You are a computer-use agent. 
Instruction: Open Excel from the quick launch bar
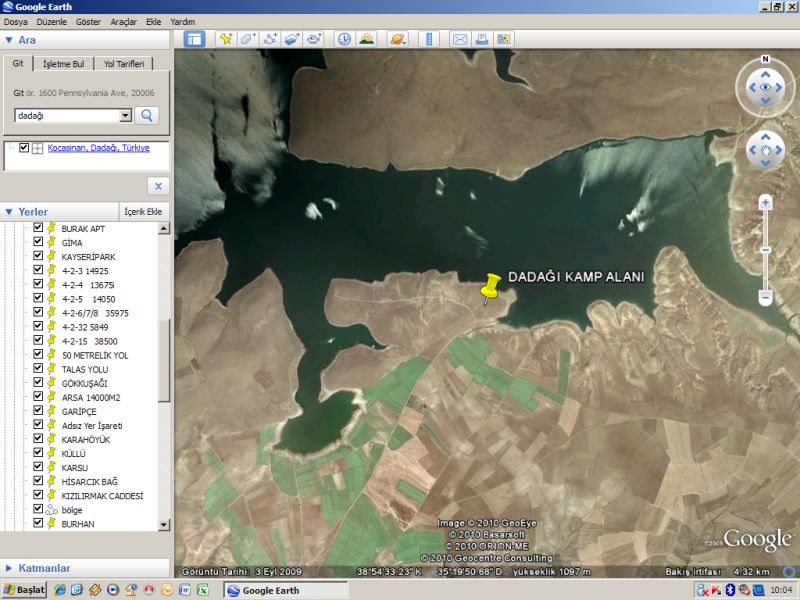coord(203,590)
